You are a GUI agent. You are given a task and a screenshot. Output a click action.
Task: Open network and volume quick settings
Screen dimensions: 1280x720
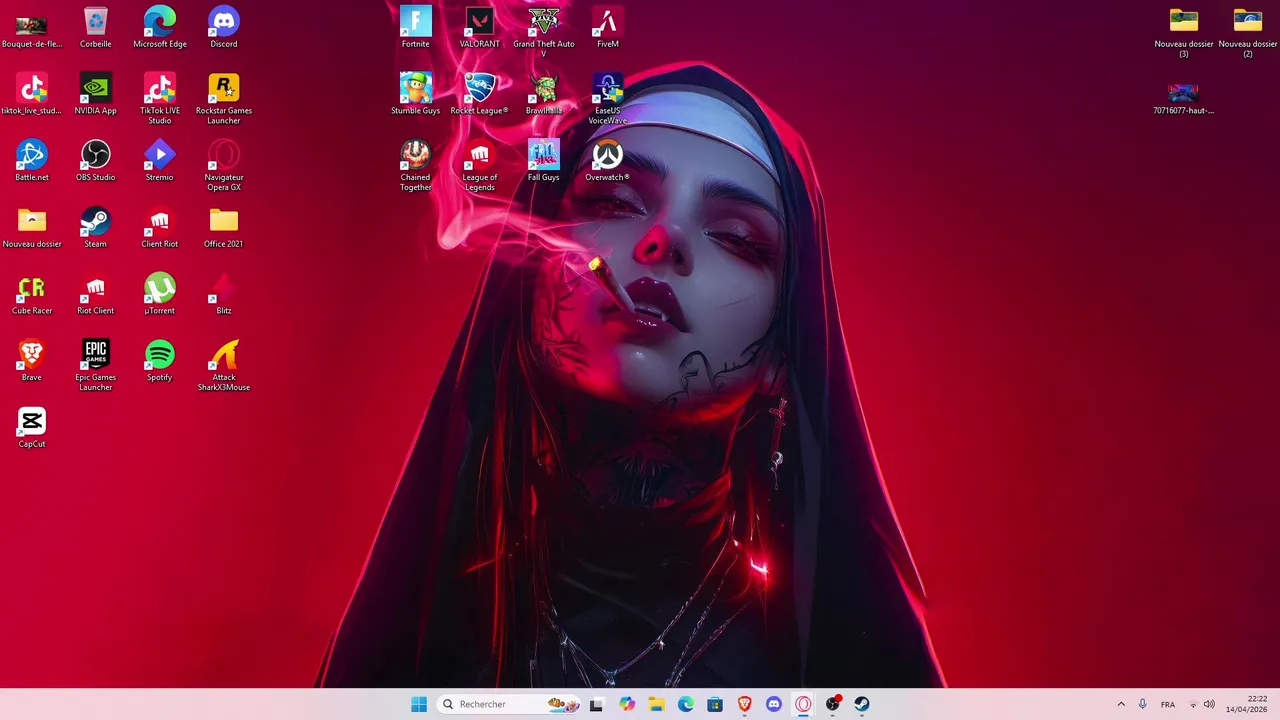[x=1201, y=704]
